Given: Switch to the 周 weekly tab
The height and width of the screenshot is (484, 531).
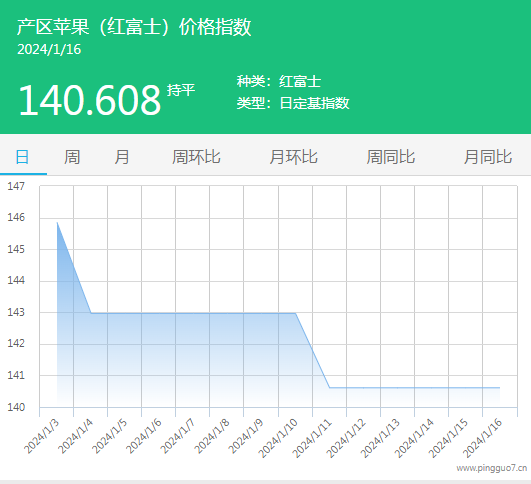Looking at the screenshot, I should pyautogui.click(x=72, y=157).
